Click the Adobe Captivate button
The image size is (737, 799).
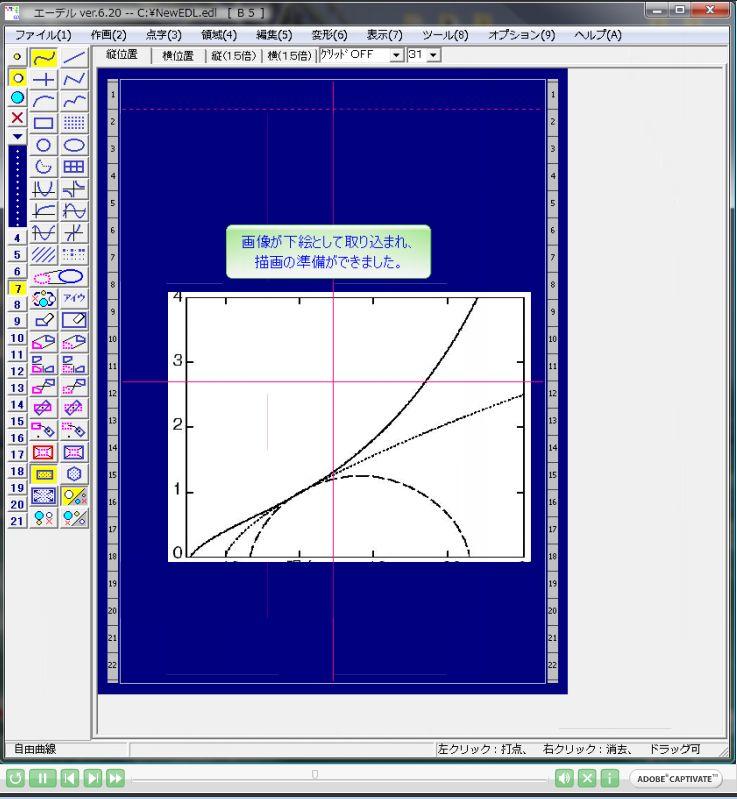(675, 778)
